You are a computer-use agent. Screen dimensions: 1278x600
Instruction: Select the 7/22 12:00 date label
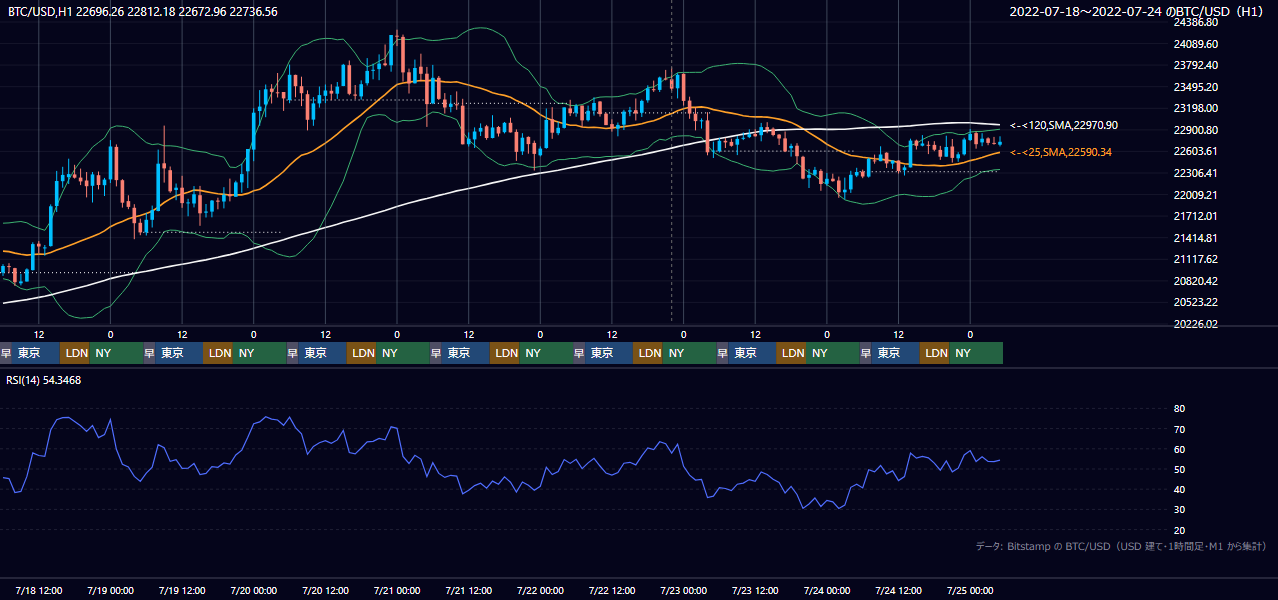coord(612,590)
